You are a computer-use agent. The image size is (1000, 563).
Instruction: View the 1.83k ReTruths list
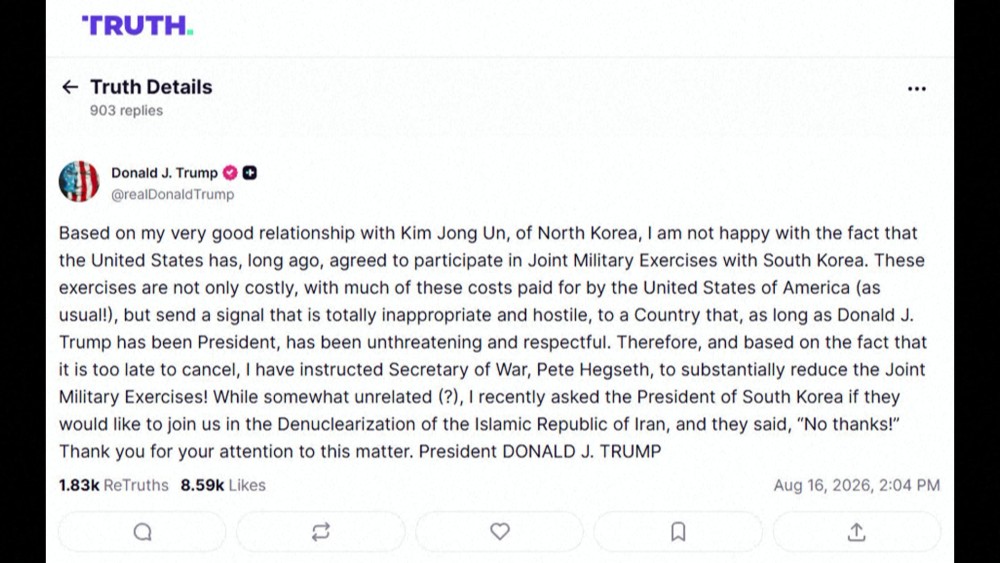[x=114, y=485]
